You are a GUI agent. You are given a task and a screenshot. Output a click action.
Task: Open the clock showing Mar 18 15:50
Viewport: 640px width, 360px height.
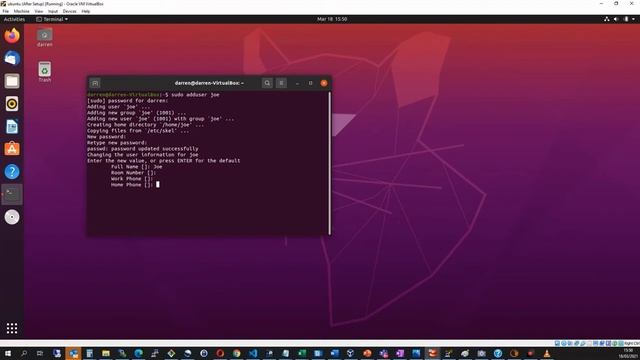332,19
